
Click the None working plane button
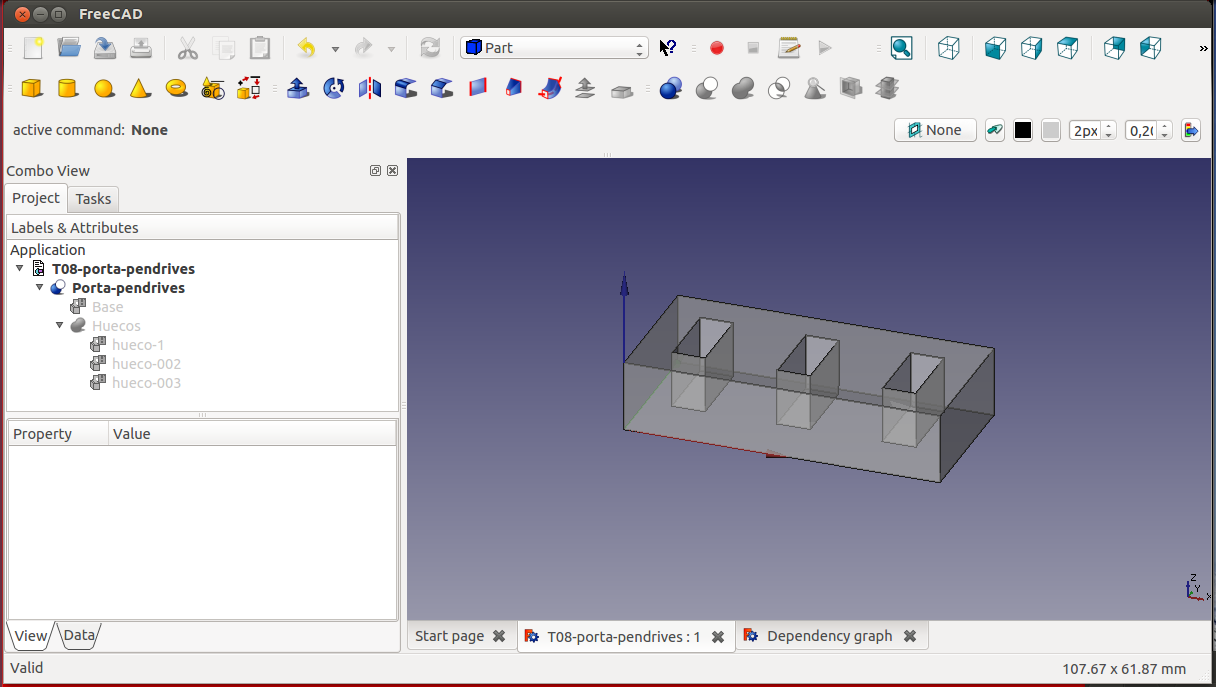pyautogui.click(x=934, y=130)
